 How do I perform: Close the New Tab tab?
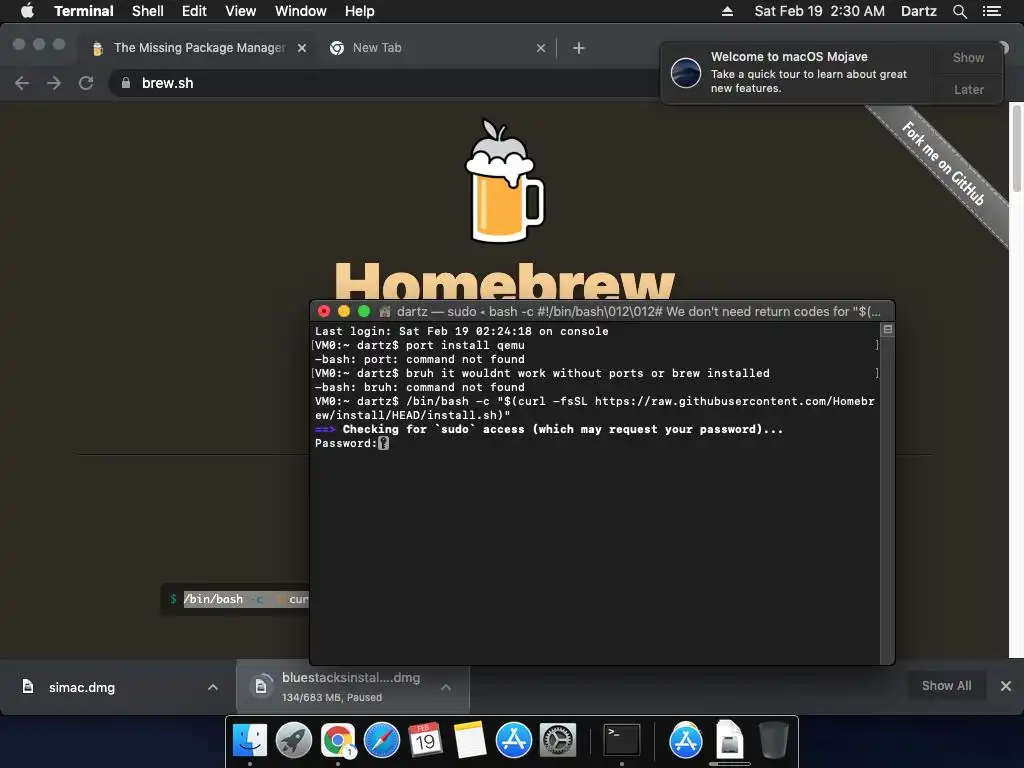(541, 48)
